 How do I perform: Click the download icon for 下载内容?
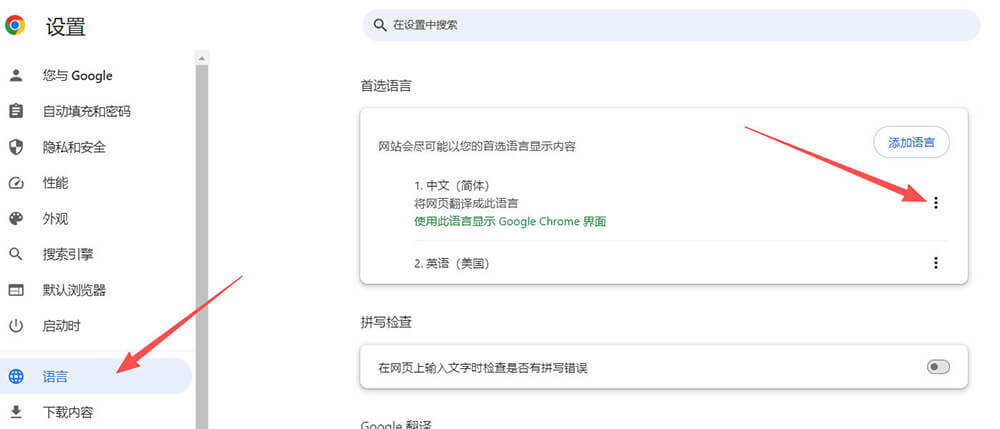click(15, 412)
